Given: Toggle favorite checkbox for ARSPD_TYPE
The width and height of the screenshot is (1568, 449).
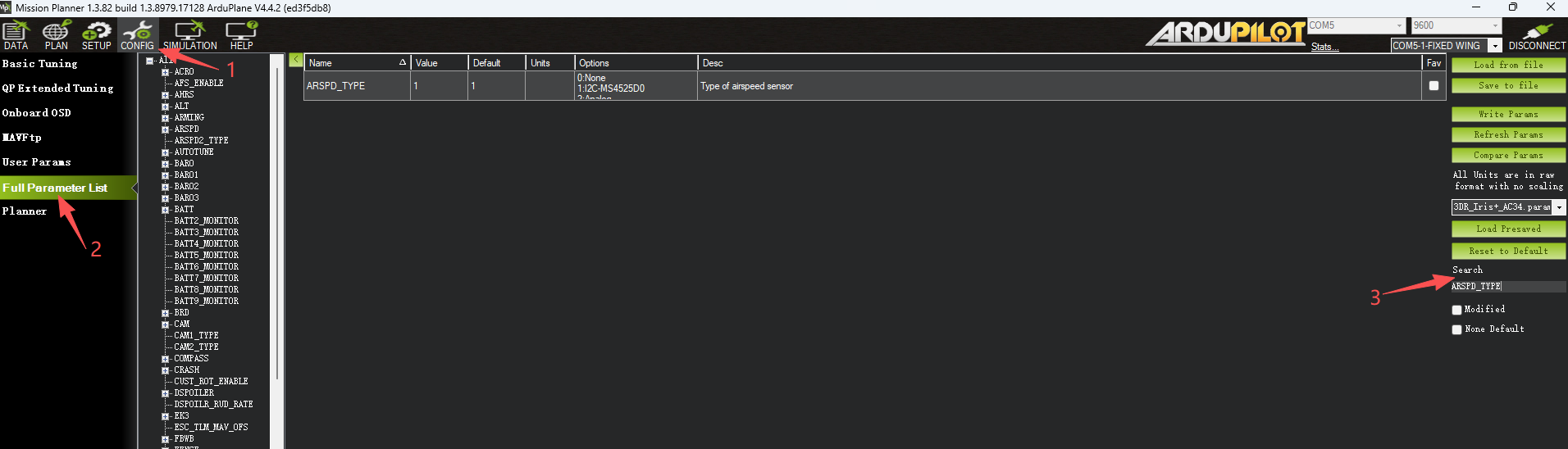Looking at the screenshot, I should (x=1434, y=85).
